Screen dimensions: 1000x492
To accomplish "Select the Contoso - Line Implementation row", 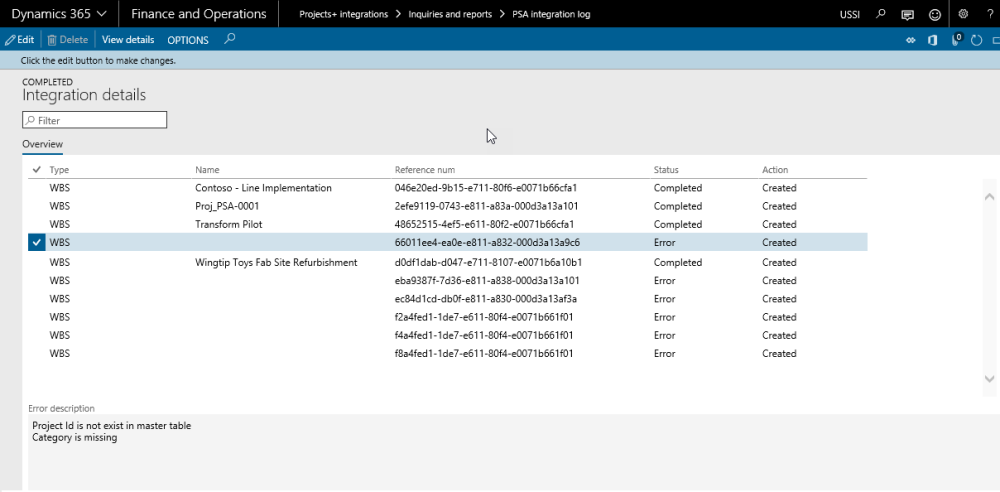I will coord(263,188).
